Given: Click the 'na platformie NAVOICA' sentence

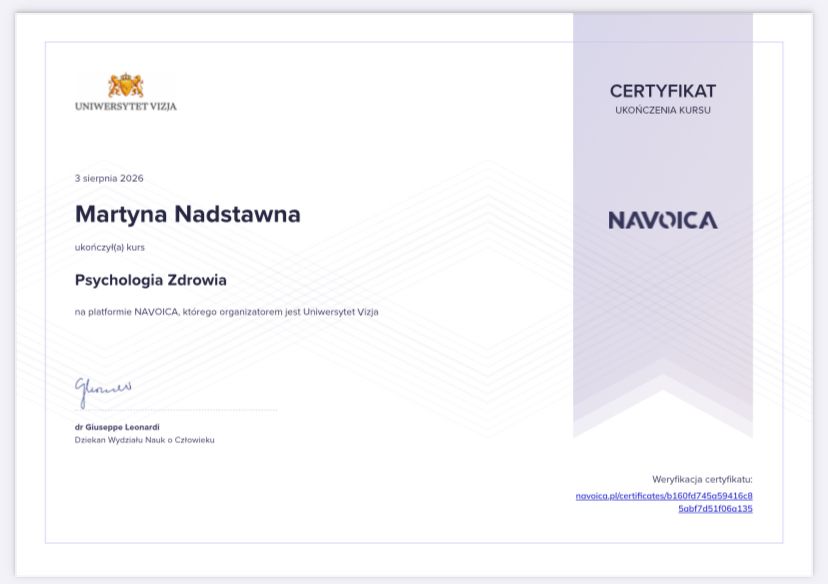Looking at the screenshot, I should [x=227, y=312].
